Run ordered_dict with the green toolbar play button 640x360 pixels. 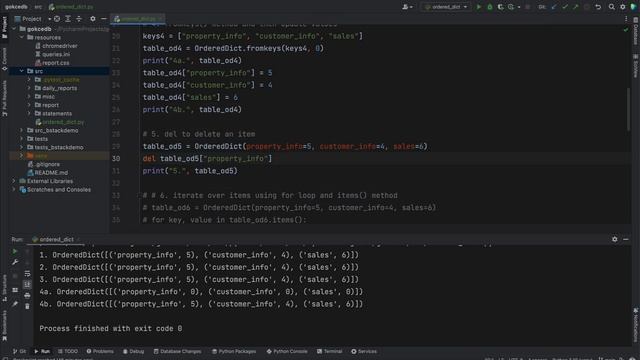pyautogui.click(x=479, y=7)
